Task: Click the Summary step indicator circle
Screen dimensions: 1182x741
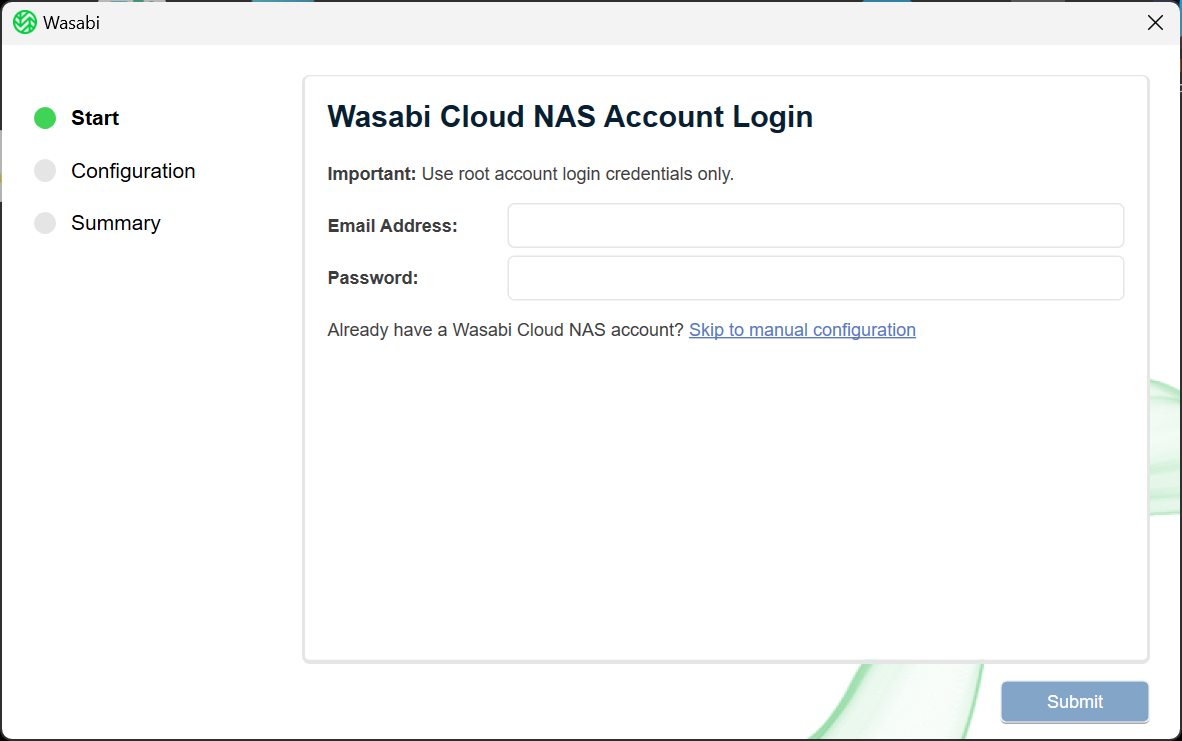Action: click(x=45, y=222)
